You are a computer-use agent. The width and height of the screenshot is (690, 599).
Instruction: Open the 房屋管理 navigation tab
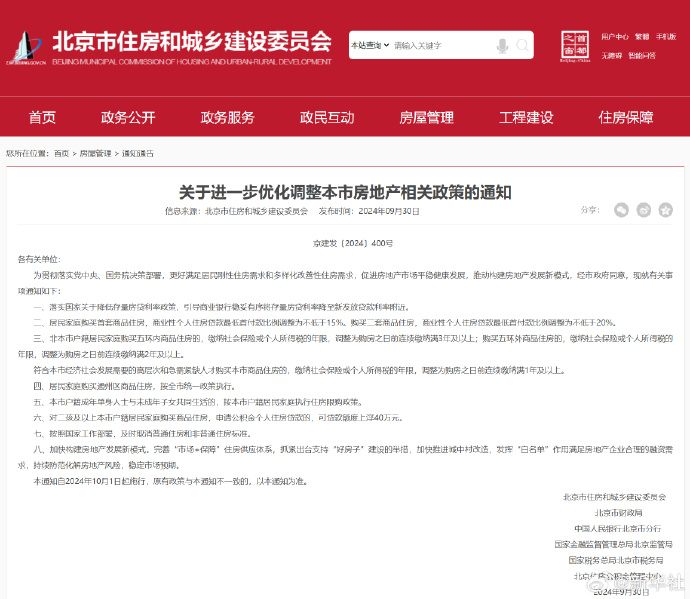point(426,118)
